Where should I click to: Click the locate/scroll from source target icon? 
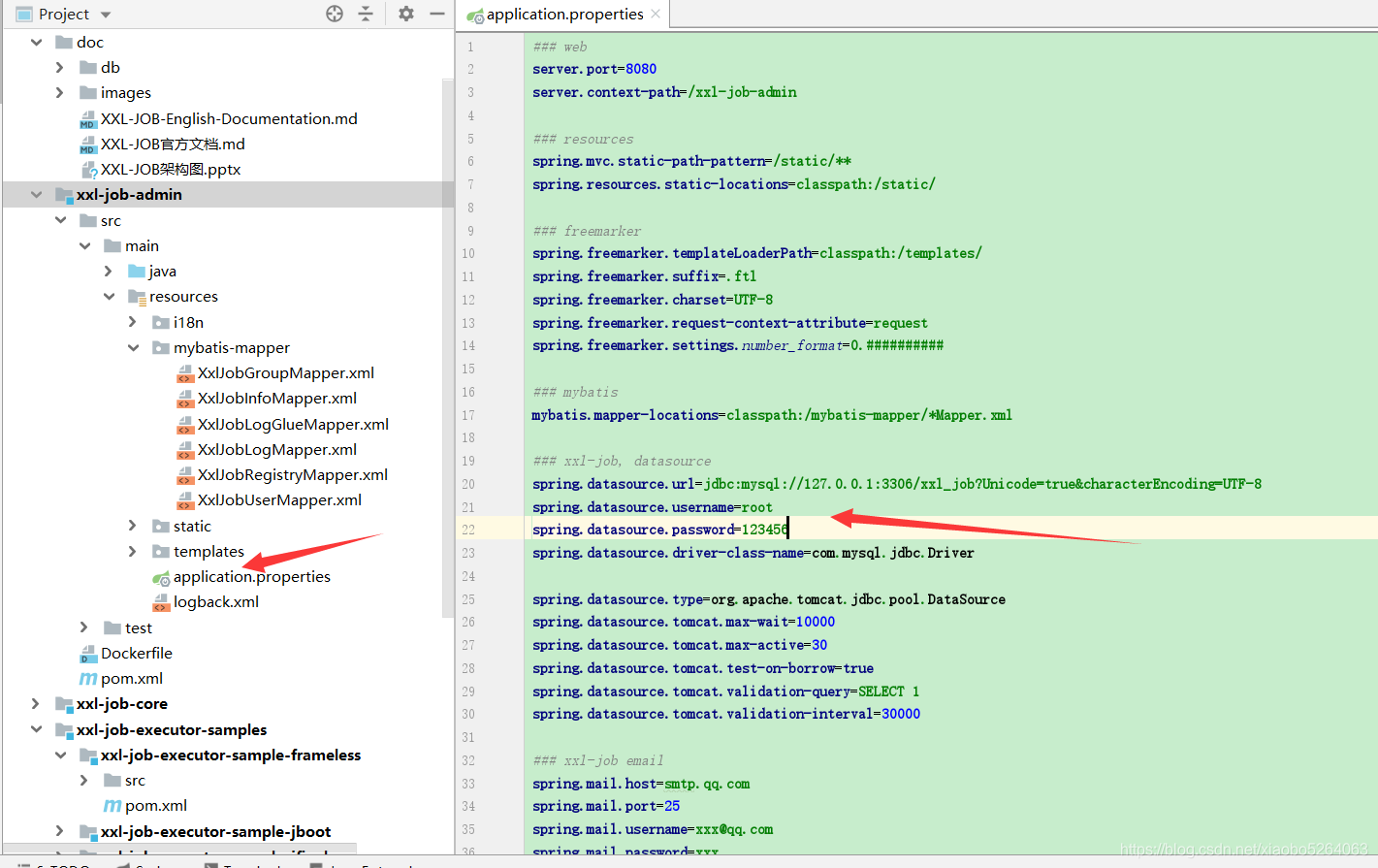(335, 14)
